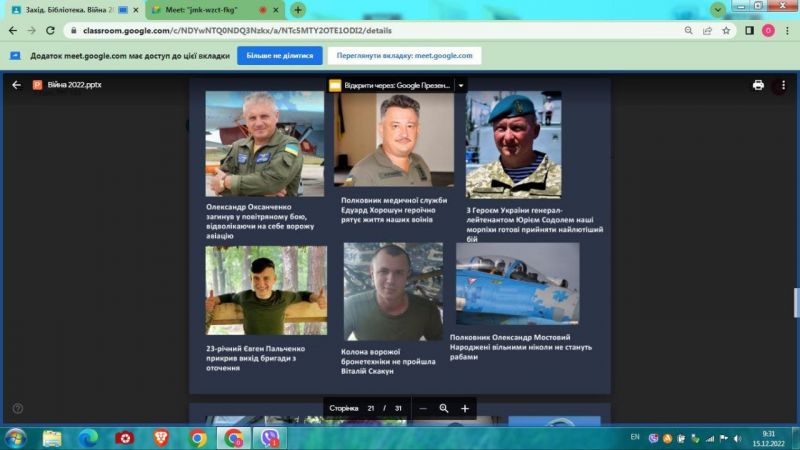Click the Війна 2022.pptx file title
Image resolution: width=800 pixels, height=450 pixels.
[74, 85]
